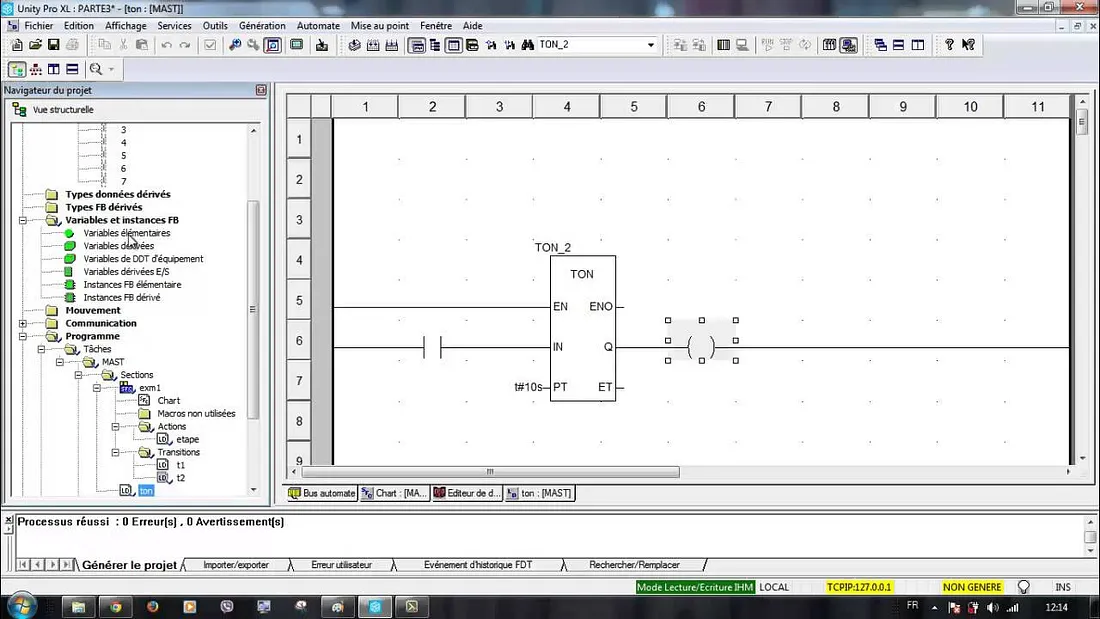Click the TON function block

tap(582, 328)
